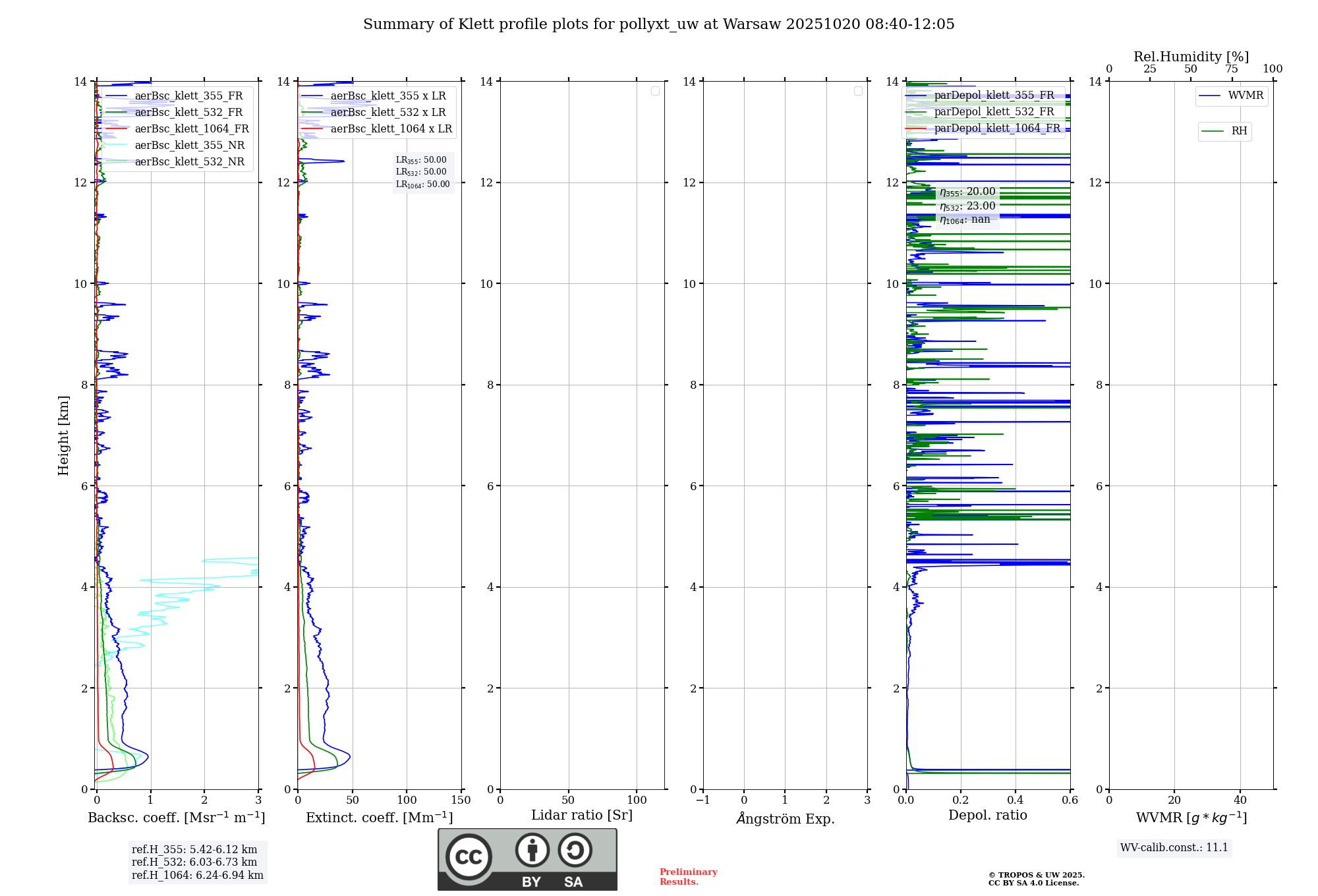The image size is (1318, 896).
Task: Click the Rel.Humidity [%] top axis label
Action: pos(1191,57)
